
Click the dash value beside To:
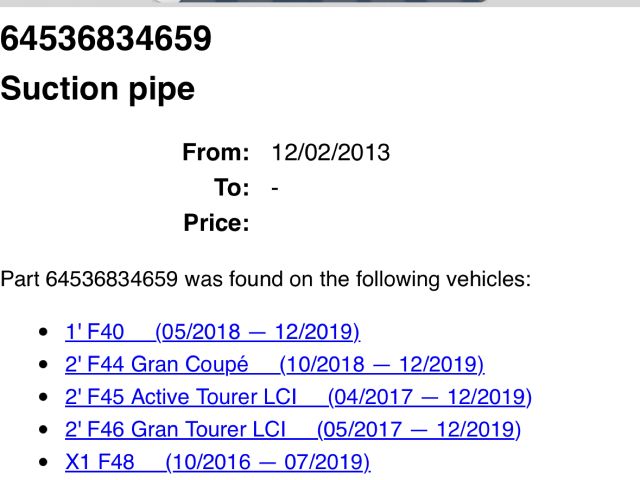pos(275,188)
